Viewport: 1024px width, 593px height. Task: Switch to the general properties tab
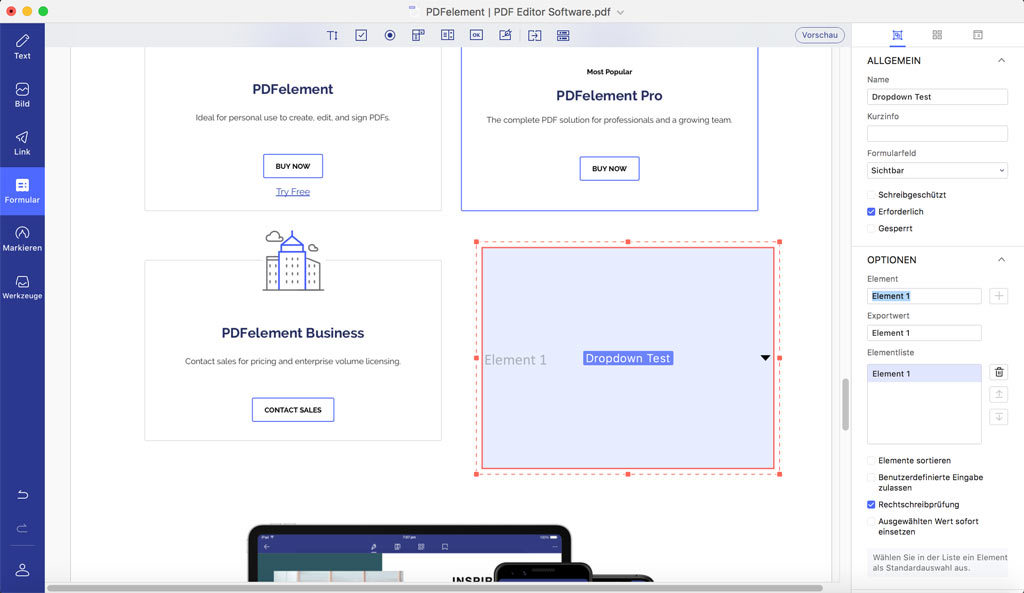pos(897,35)
